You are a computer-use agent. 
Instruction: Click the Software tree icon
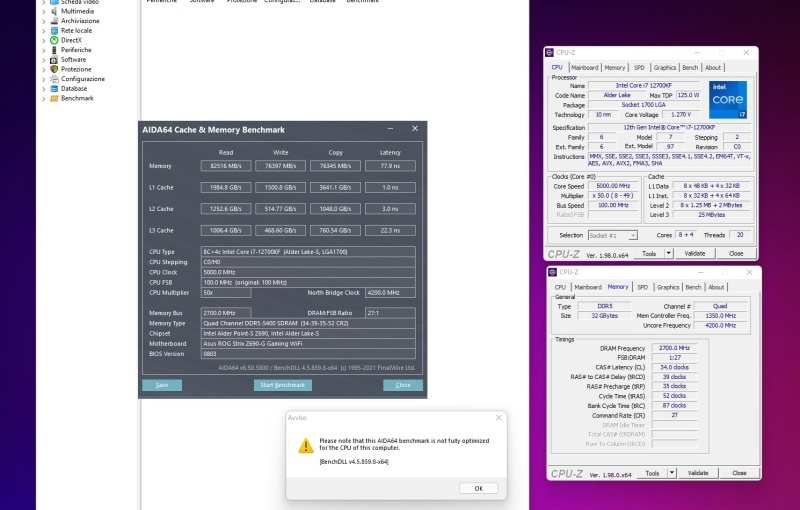click(54, 60)
